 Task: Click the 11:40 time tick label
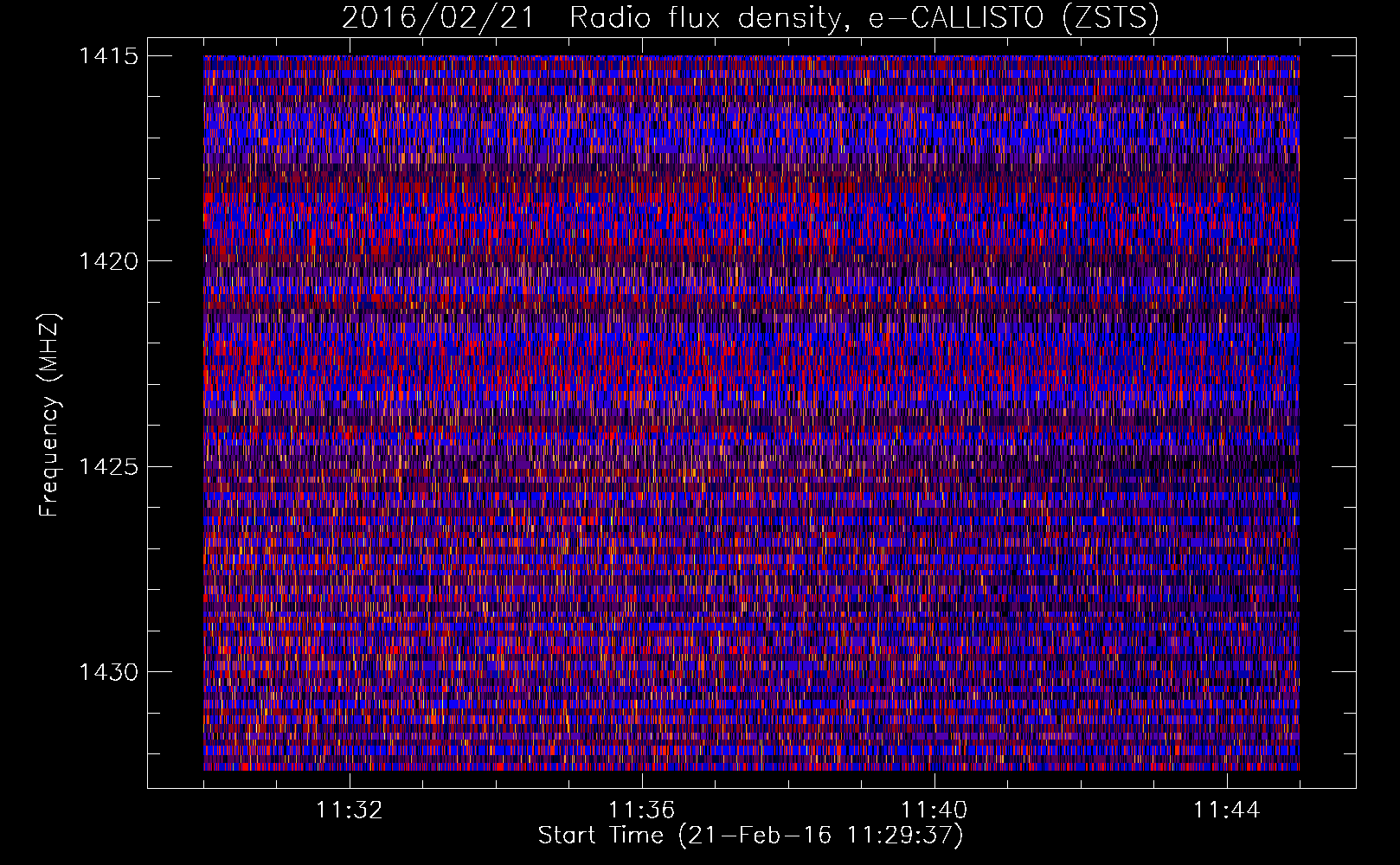pyautogui.click(x=934, y=810)
